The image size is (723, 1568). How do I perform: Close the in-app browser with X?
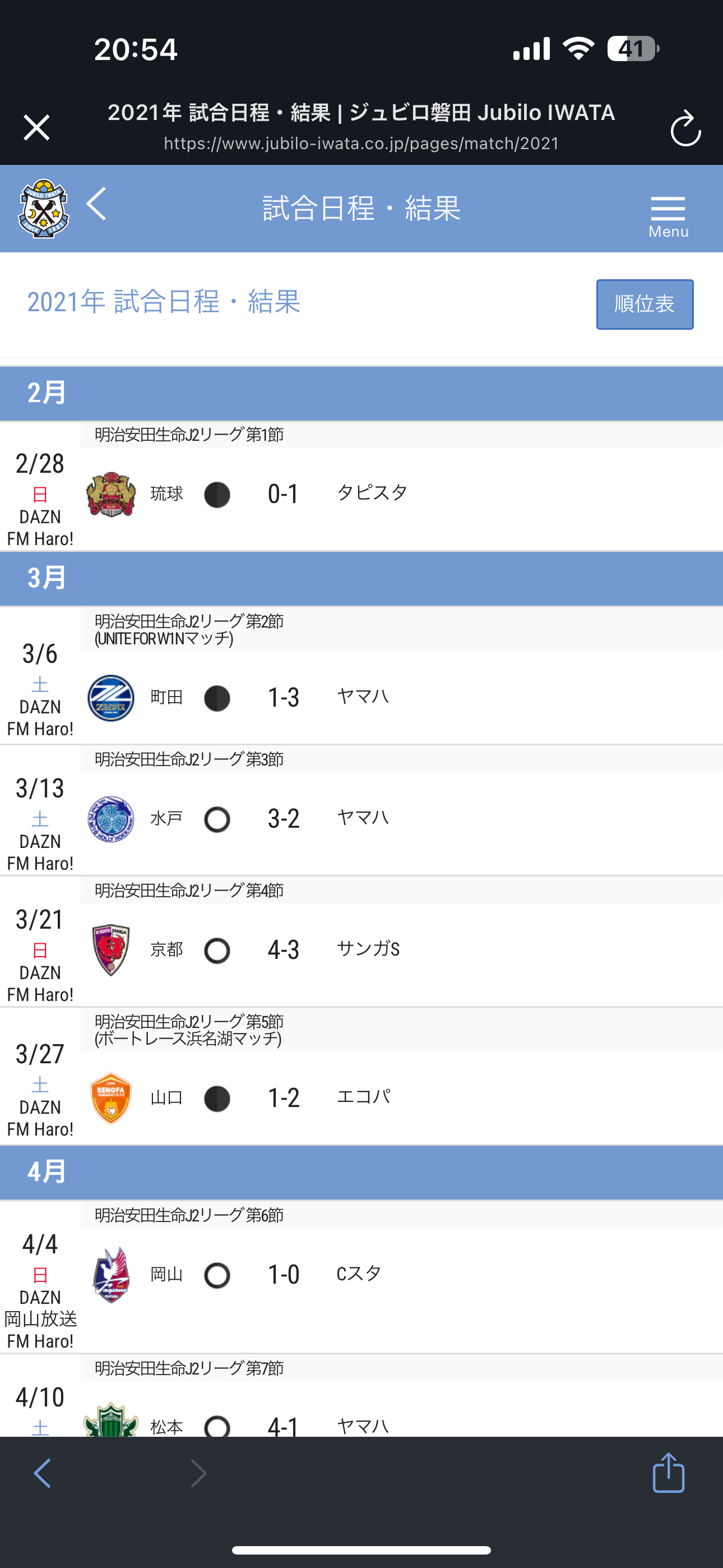(36, 127)
